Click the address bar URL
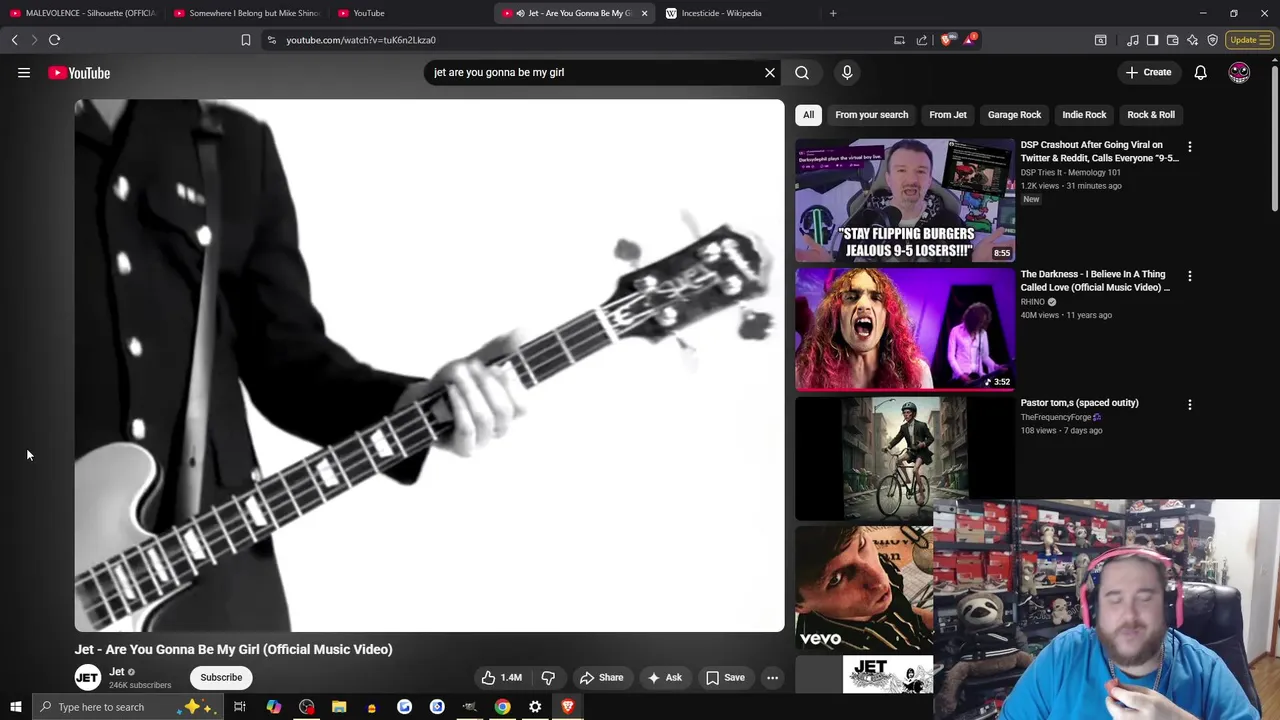The width and height of the screenshot is (1280, 720). (361, 40)
